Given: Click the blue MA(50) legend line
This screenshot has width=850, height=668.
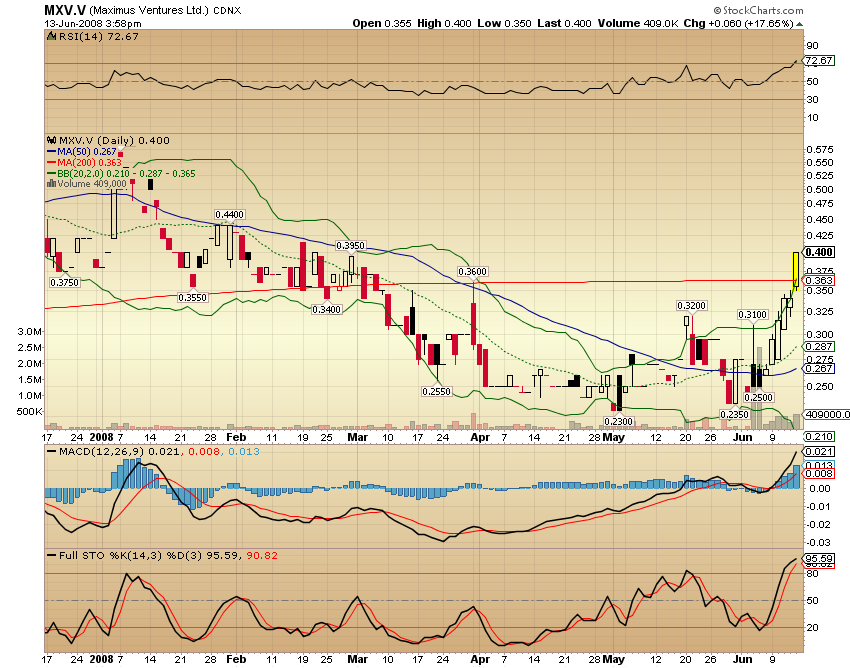Looking at the screenshot, I should click(51, 151).
